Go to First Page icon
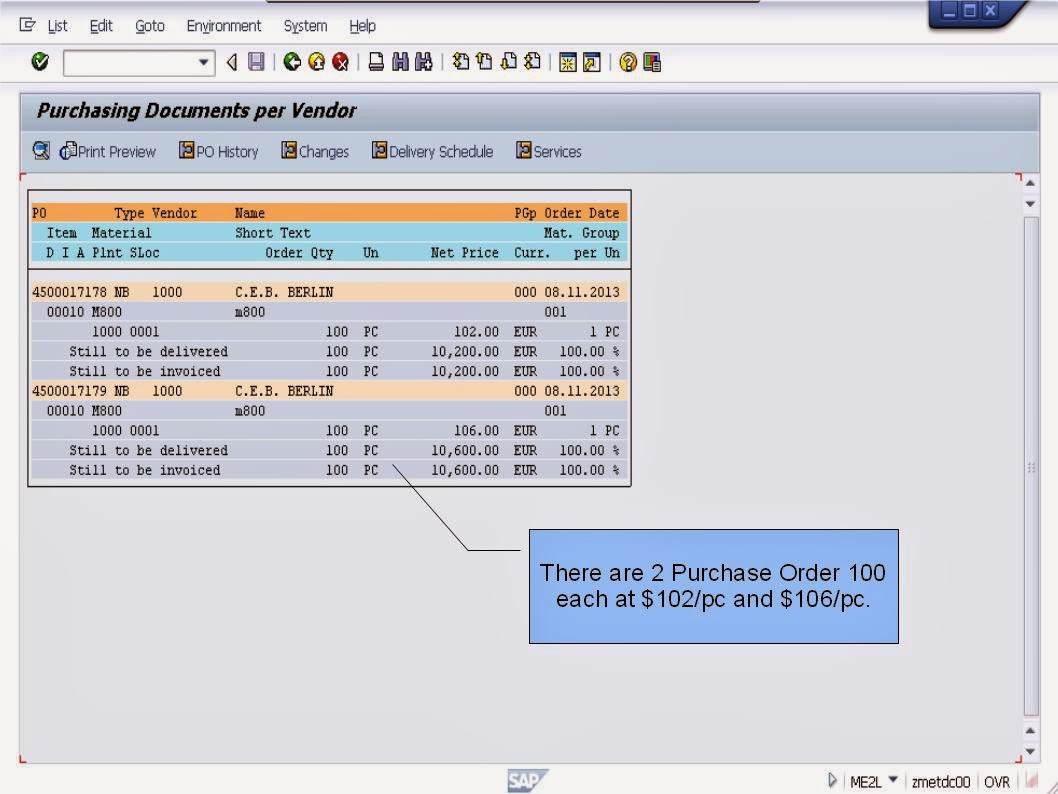The height and width of the screenshot is (794, 1058). pos(461,62)
